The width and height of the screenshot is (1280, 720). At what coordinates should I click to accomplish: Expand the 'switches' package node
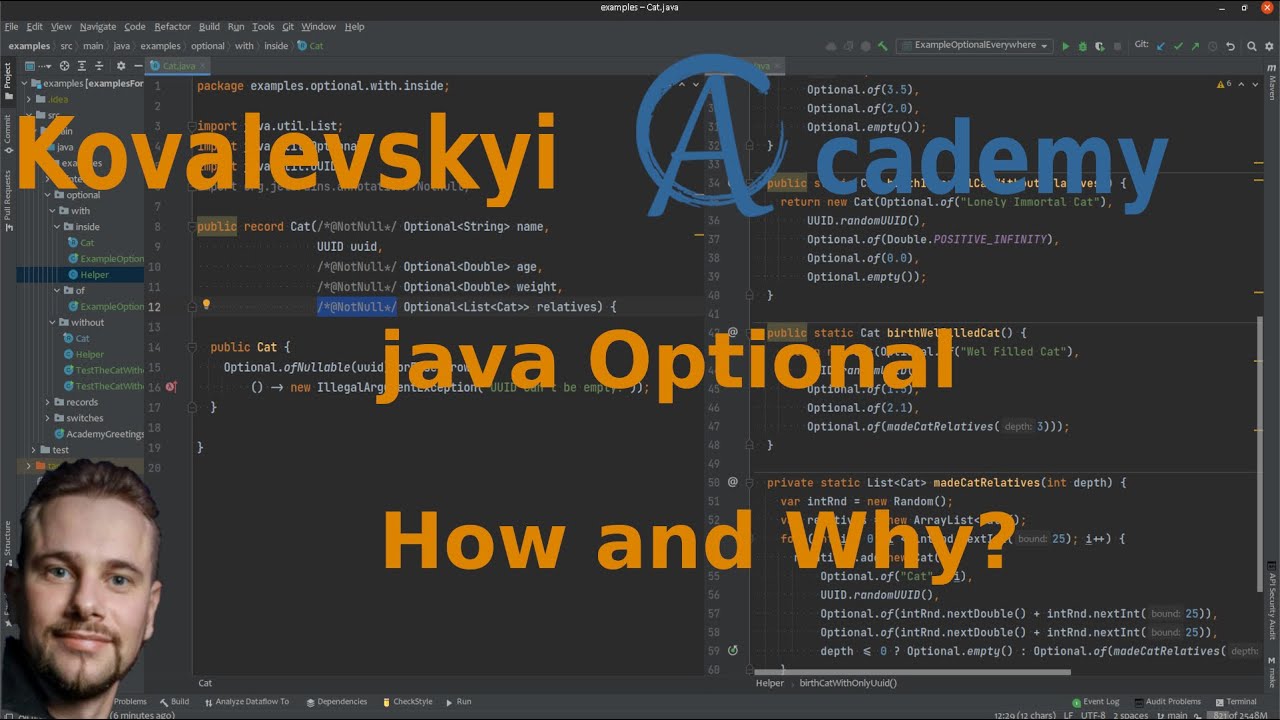[47, 419]
